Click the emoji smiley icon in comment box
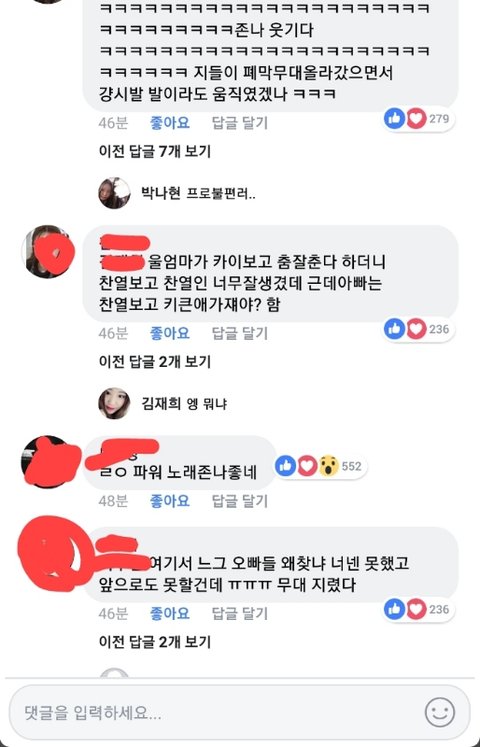Image resolution: width=480 pixels, height=747 pixels. (439, 712)
